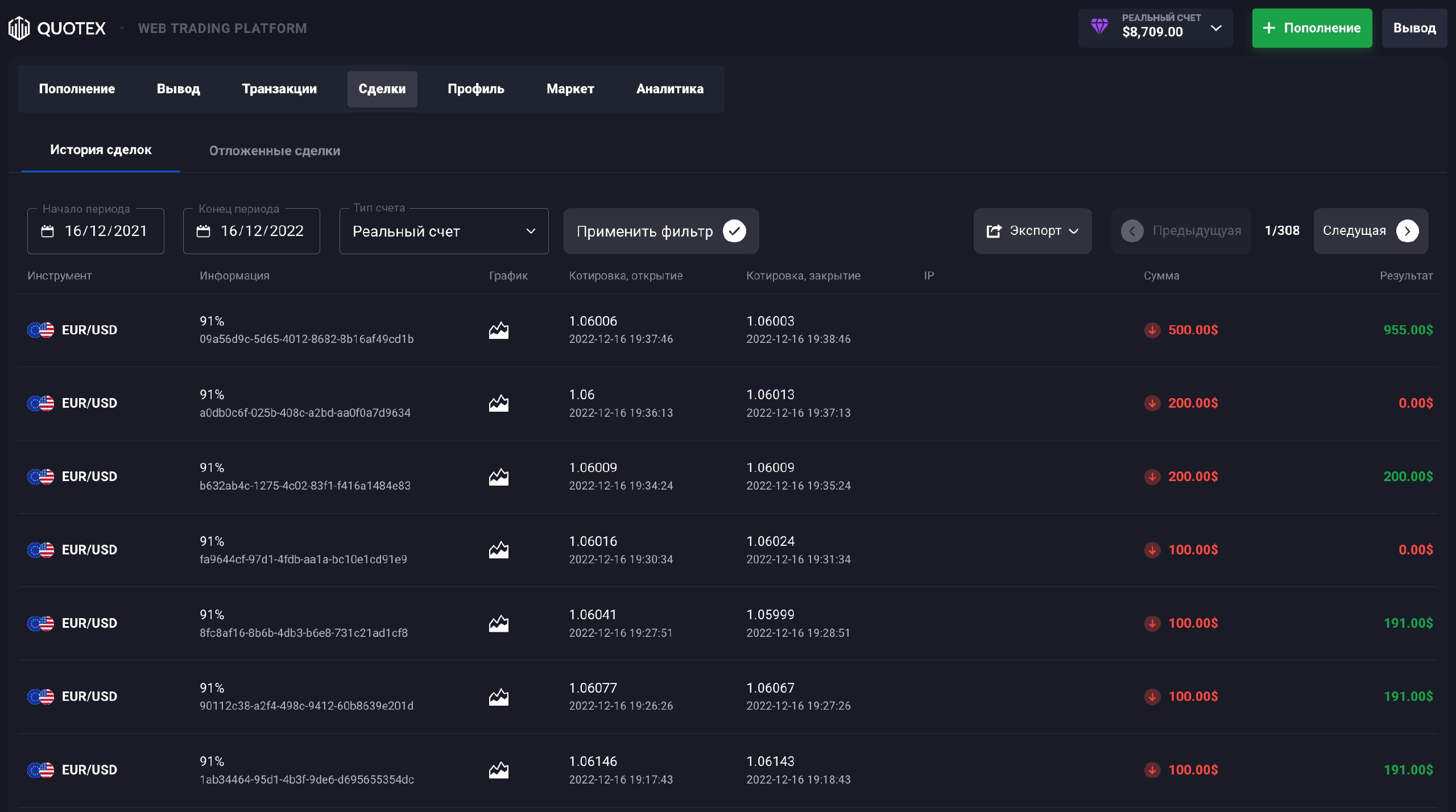The height and width of the screenshot is (812, 1456).
Task: Click the balance amount $8,709.00
Action: tap(1152, 32)
